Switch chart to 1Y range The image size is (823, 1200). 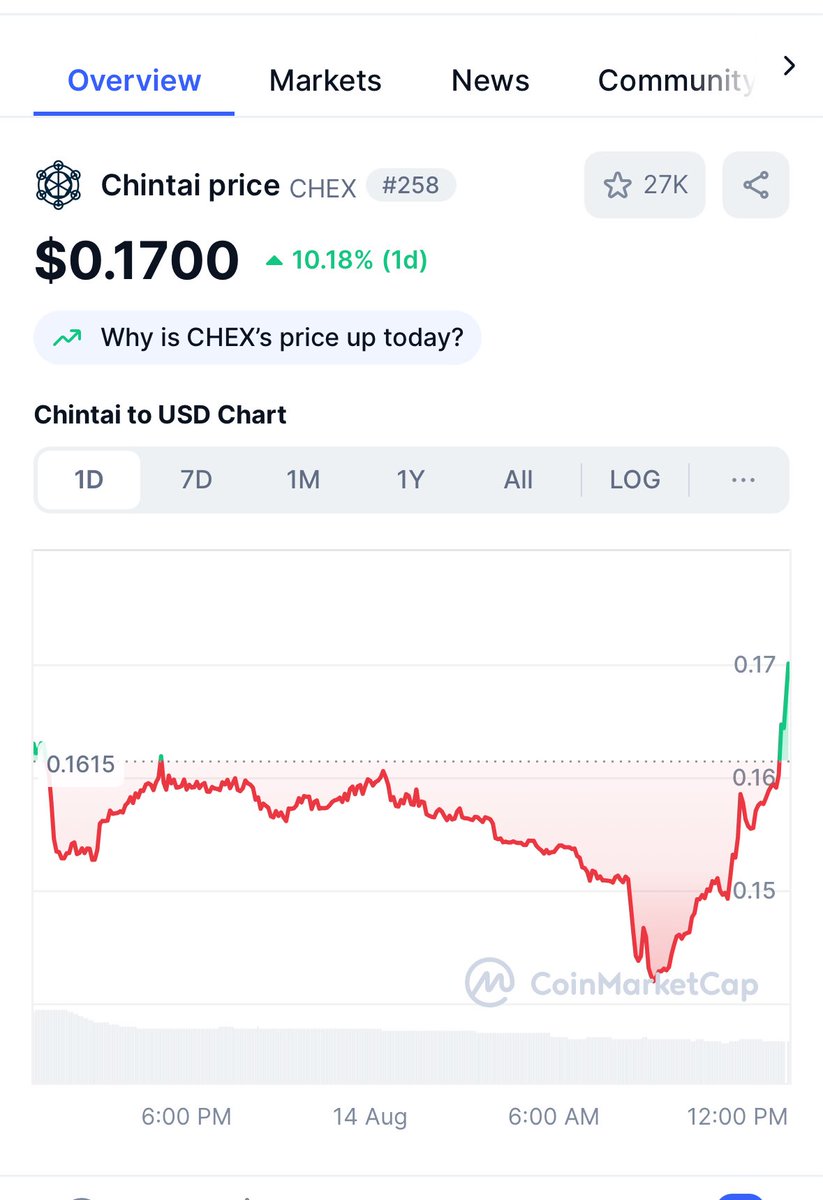coord(410,480)
